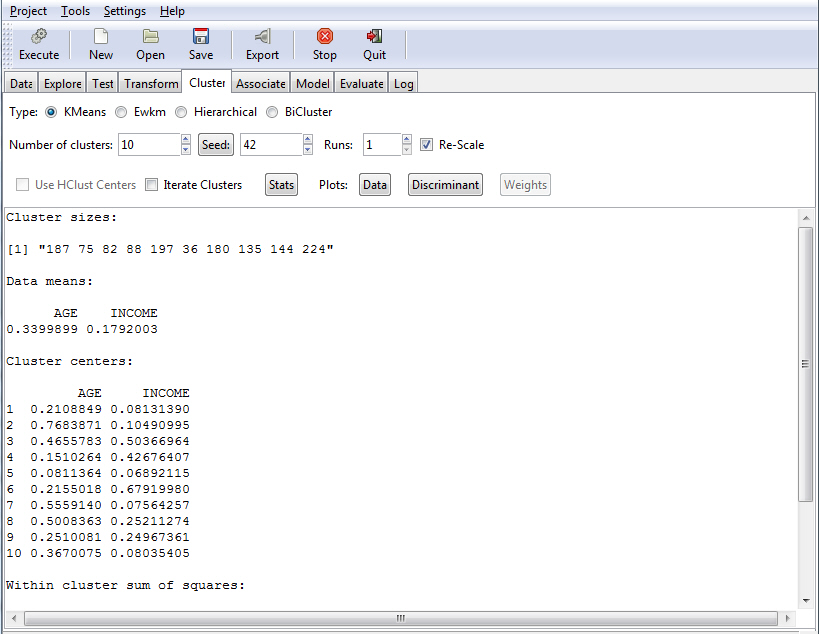Uncheck the Re-Scale checkbox
819x634 pixels.
tap(426, 145)
